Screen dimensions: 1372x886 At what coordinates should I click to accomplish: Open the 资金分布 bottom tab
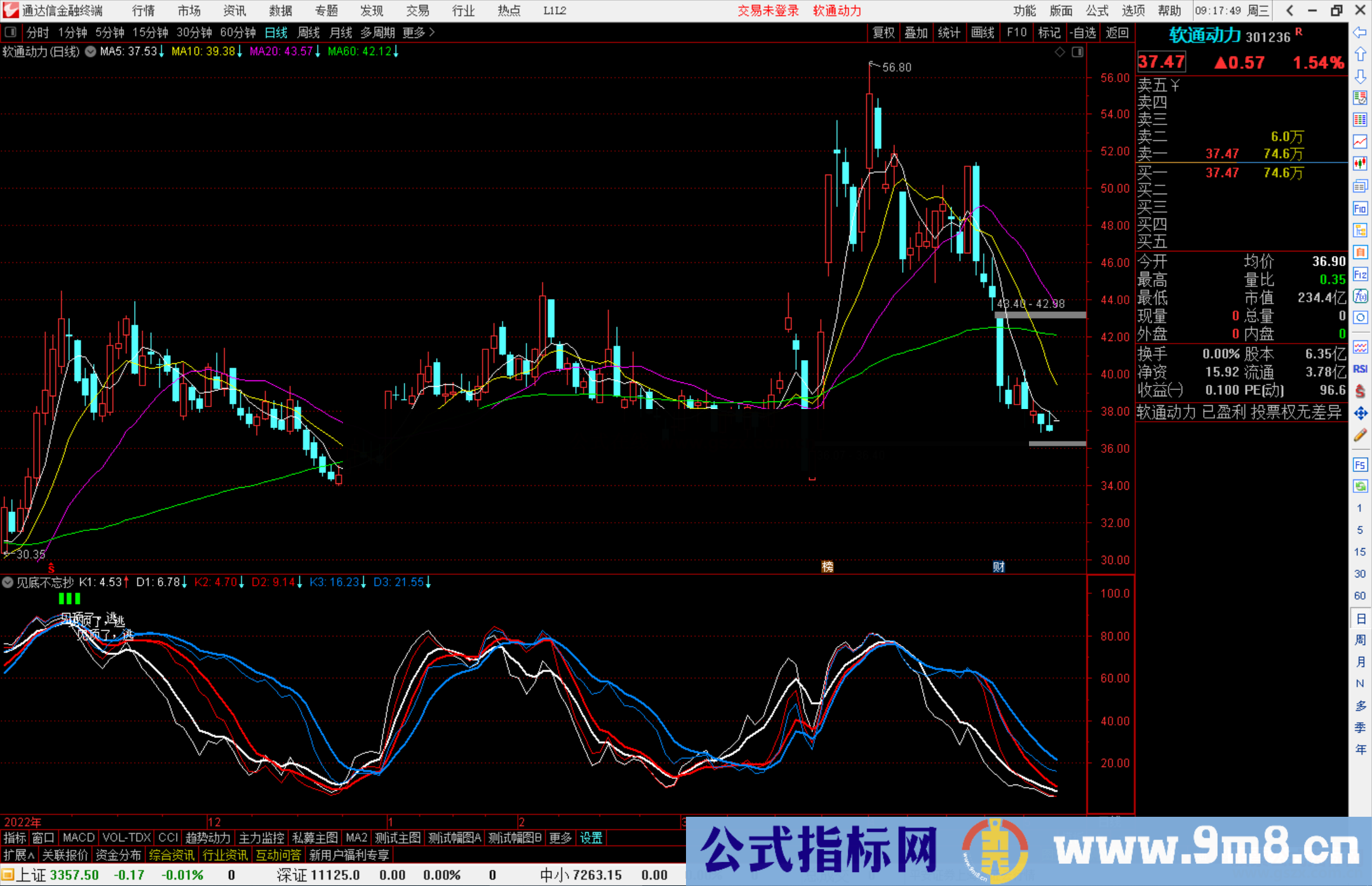(x=118, y=855)
